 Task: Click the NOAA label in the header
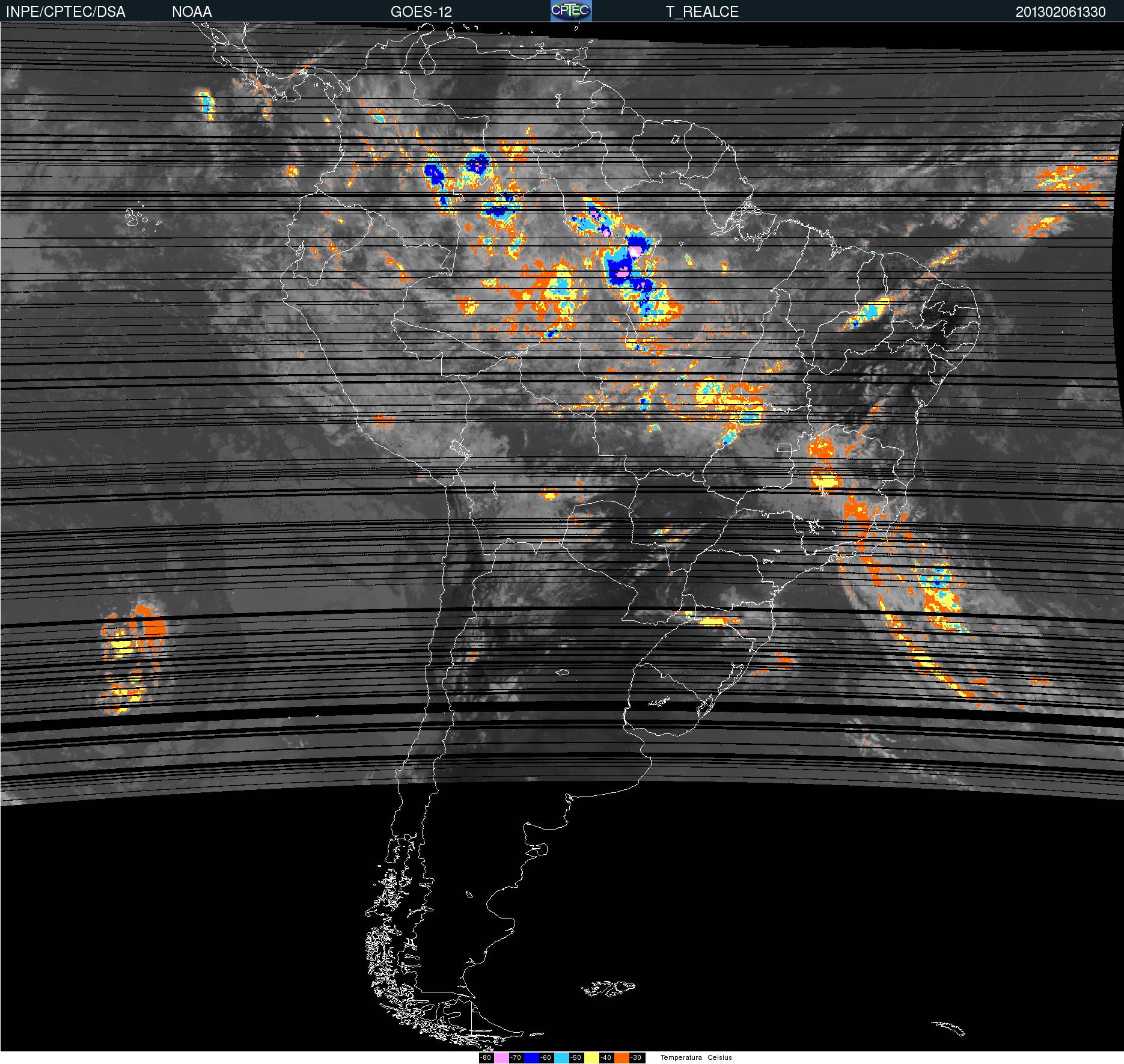point(192,12)
